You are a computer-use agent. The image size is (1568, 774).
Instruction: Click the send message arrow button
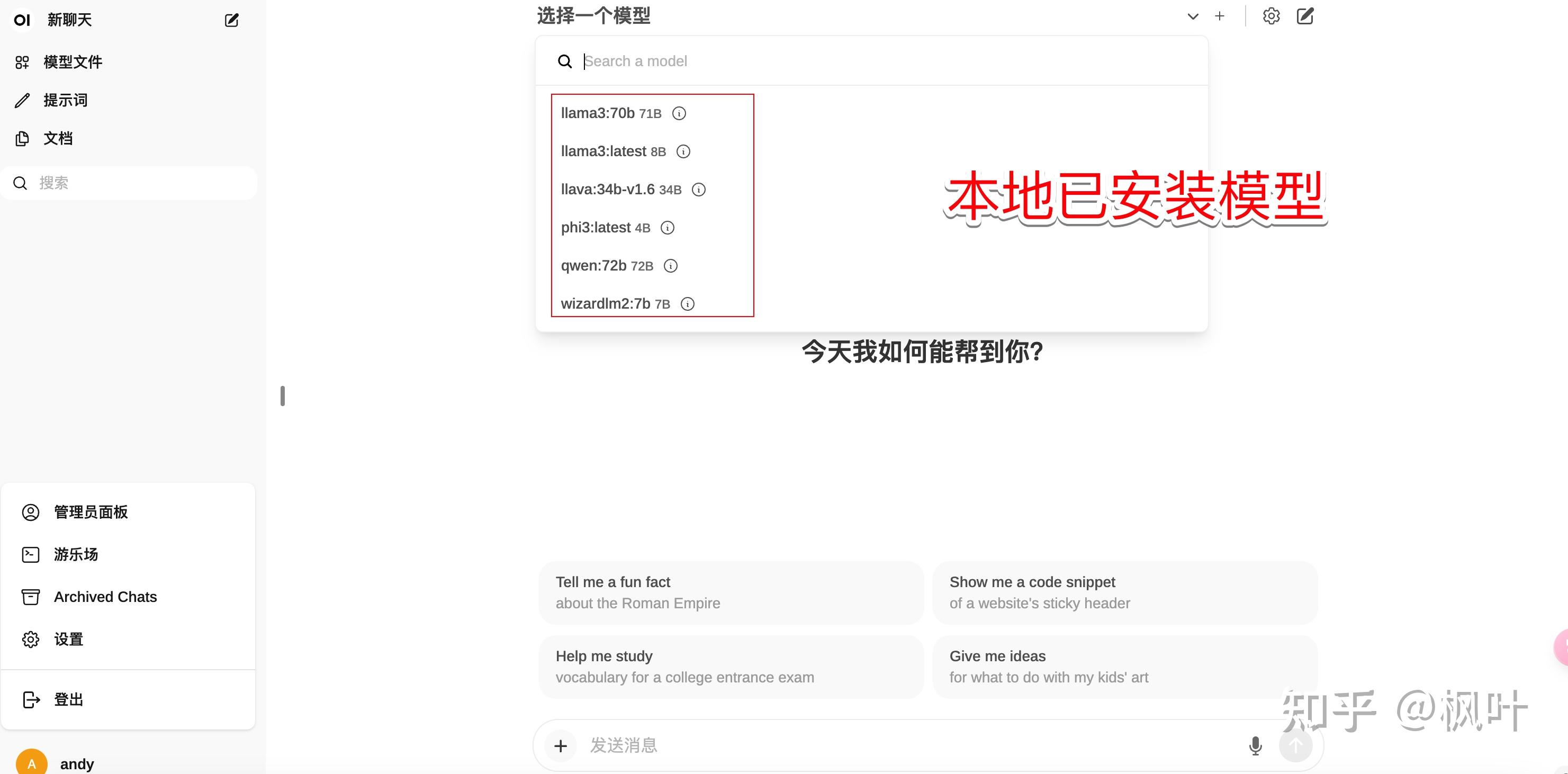(x=1295, y=745)
